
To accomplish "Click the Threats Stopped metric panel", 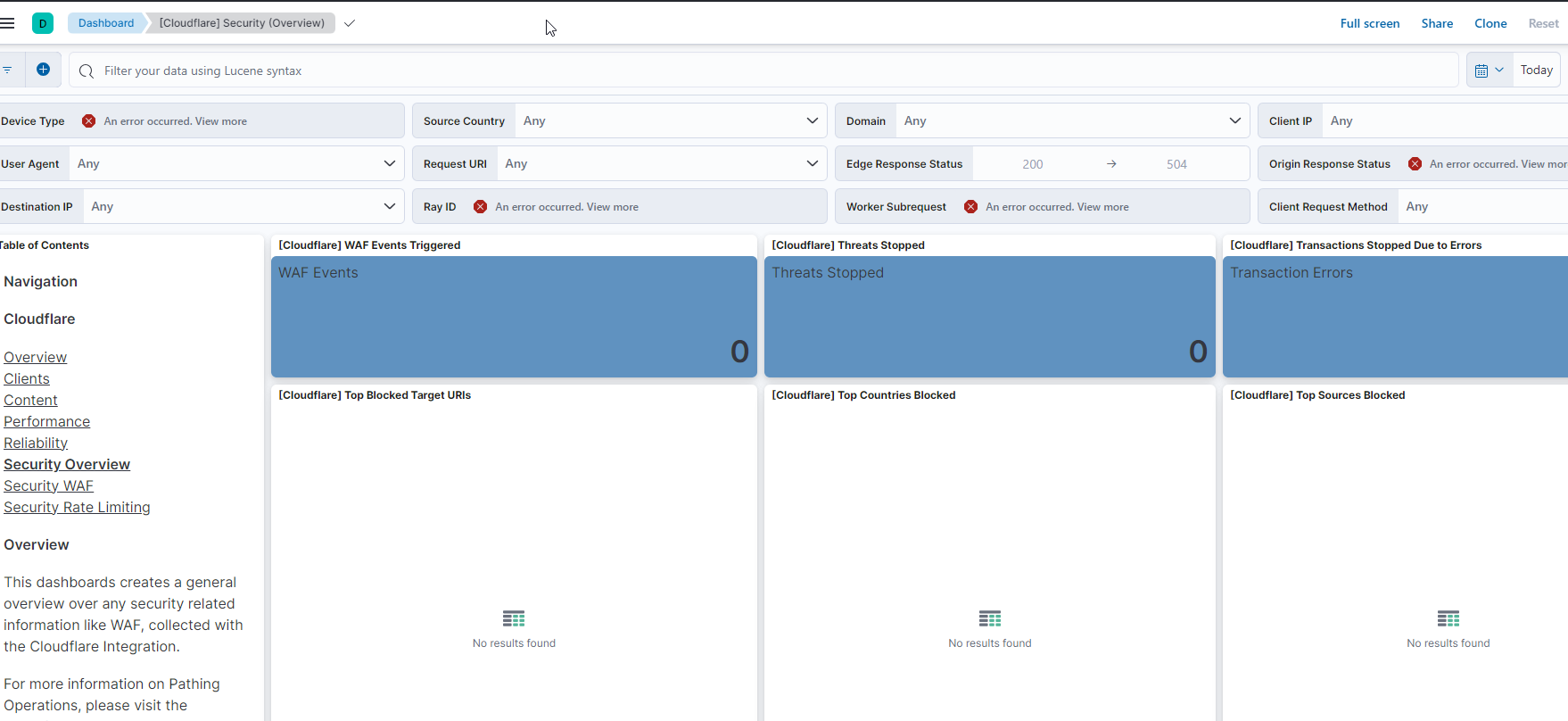I will click(990, 317).
